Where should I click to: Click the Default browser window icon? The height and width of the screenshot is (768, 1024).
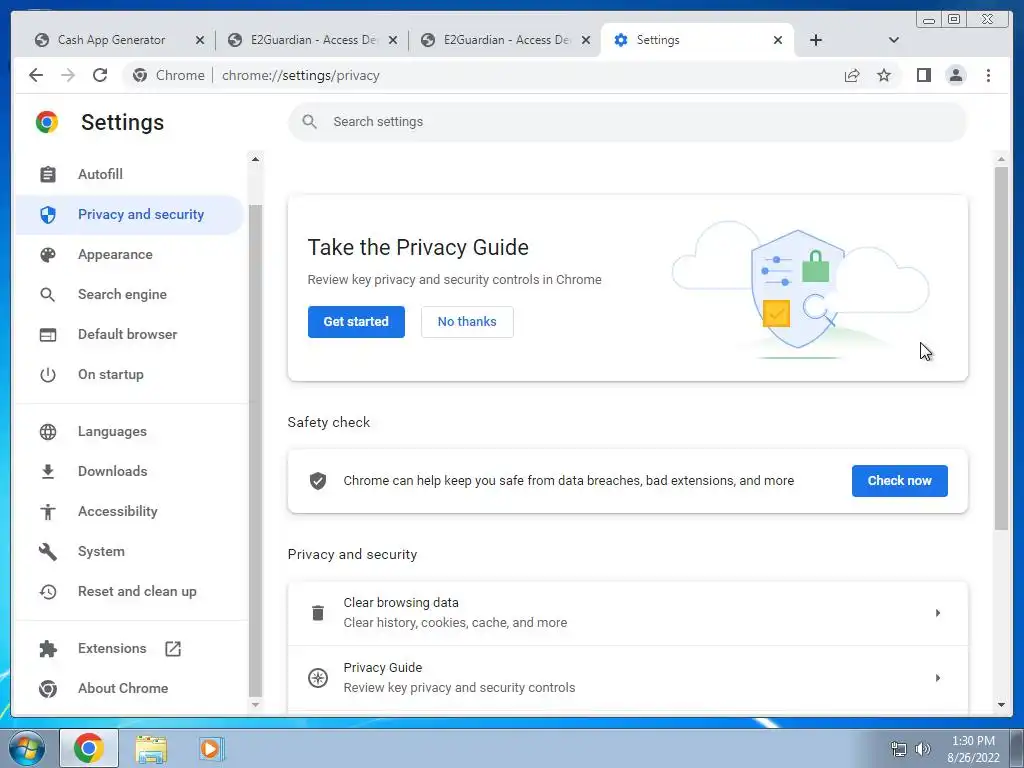point(48,334)
